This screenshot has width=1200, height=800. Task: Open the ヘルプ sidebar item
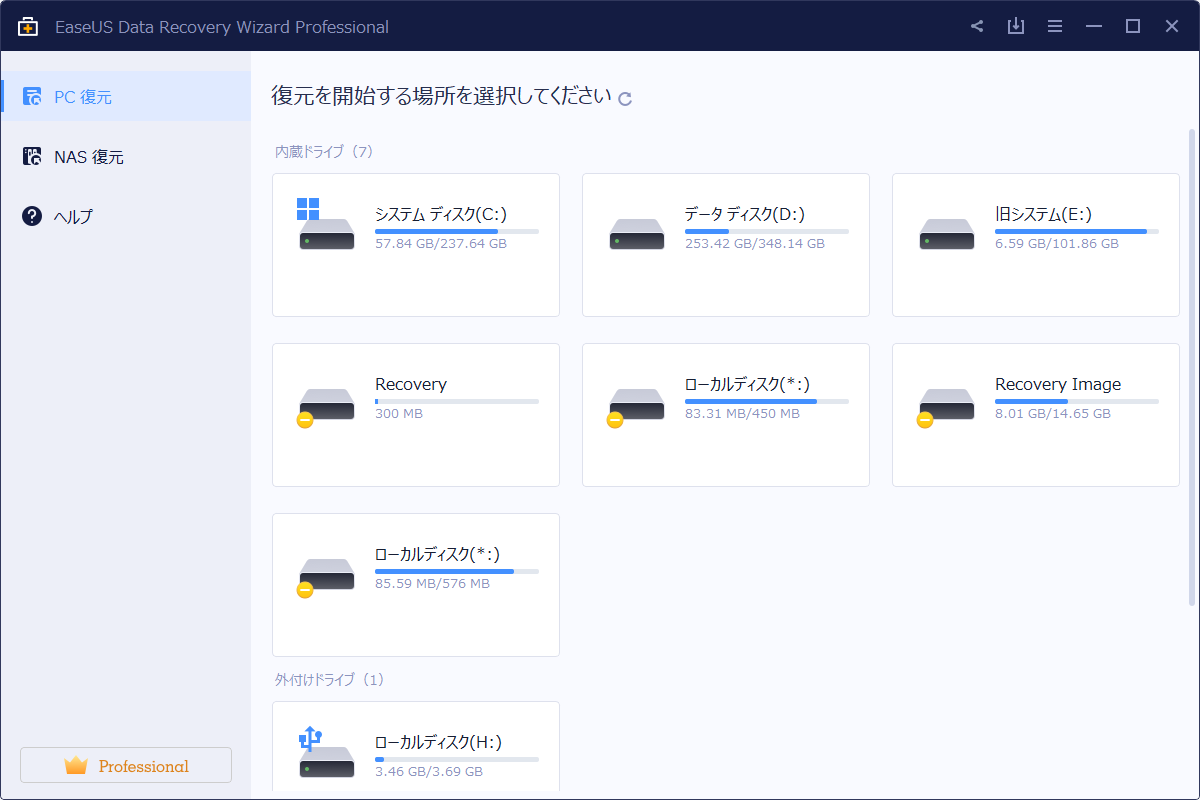click(125, 216)
